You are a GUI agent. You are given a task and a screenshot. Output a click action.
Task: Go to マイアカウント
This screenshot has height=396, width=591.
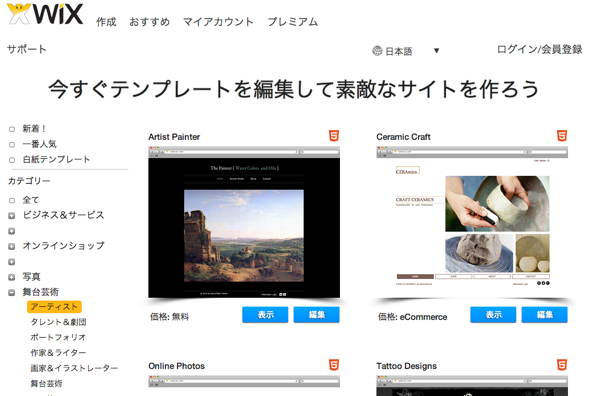[x=218, y=22]
